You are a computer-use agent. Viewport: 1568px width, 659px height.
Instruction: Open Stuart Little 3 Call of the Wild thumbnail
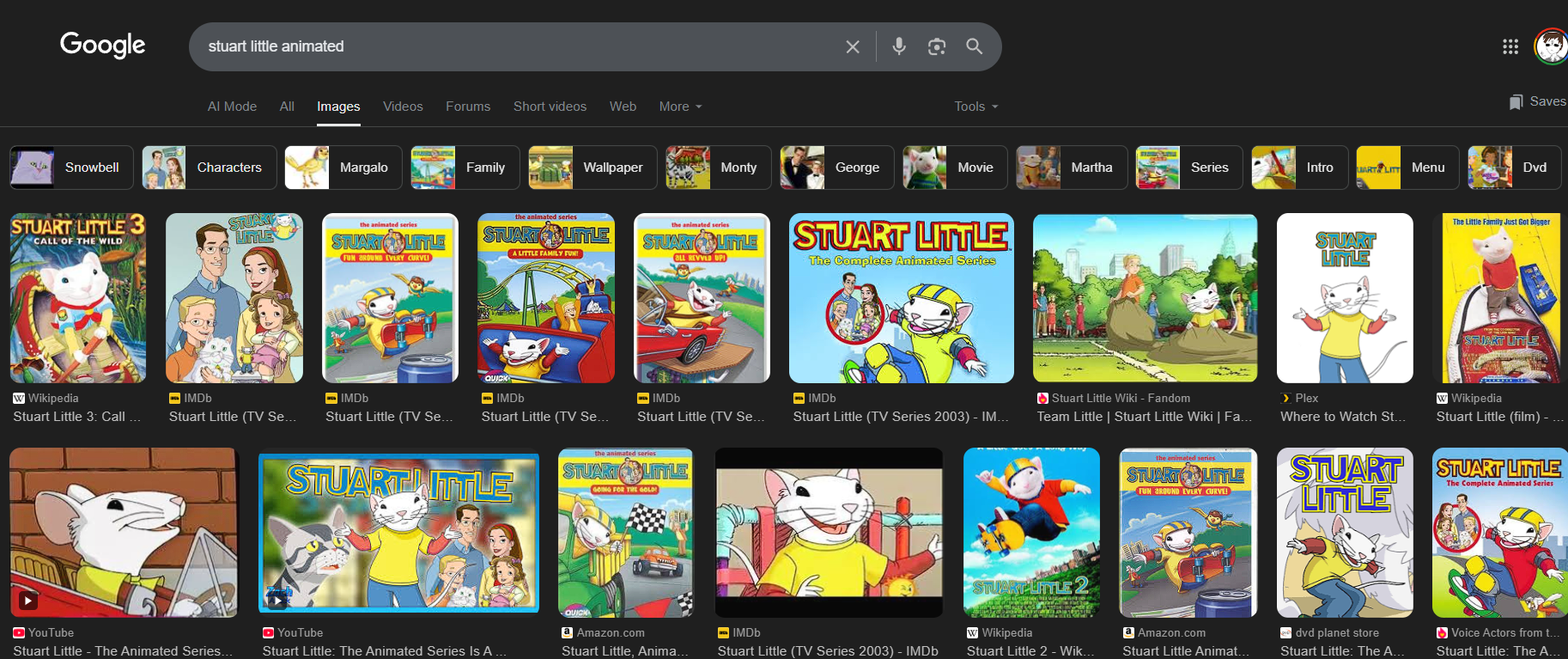(x=78, y=298)
